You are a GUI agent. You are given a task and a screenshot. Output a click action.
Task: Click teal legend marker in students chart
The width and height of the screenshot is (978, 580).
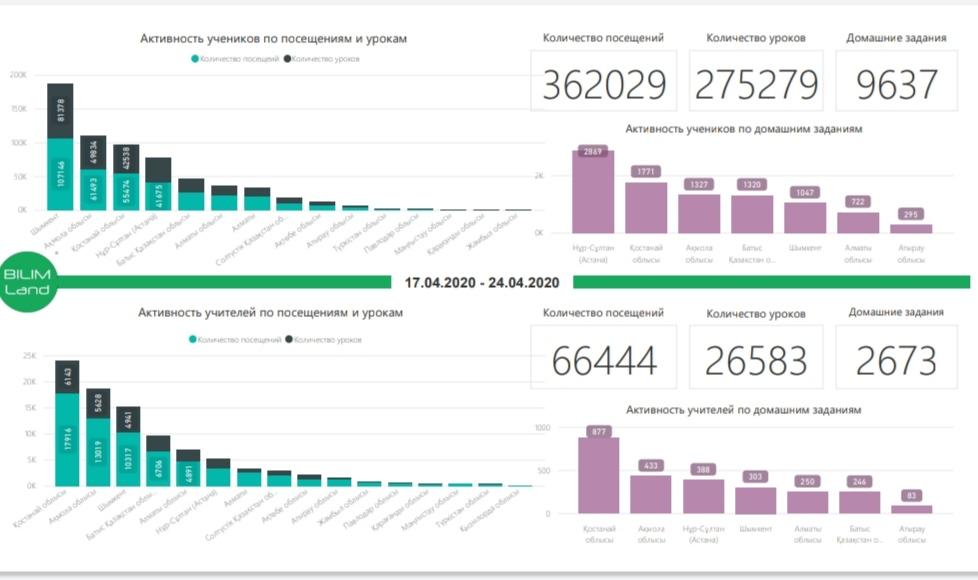point(195,59)
